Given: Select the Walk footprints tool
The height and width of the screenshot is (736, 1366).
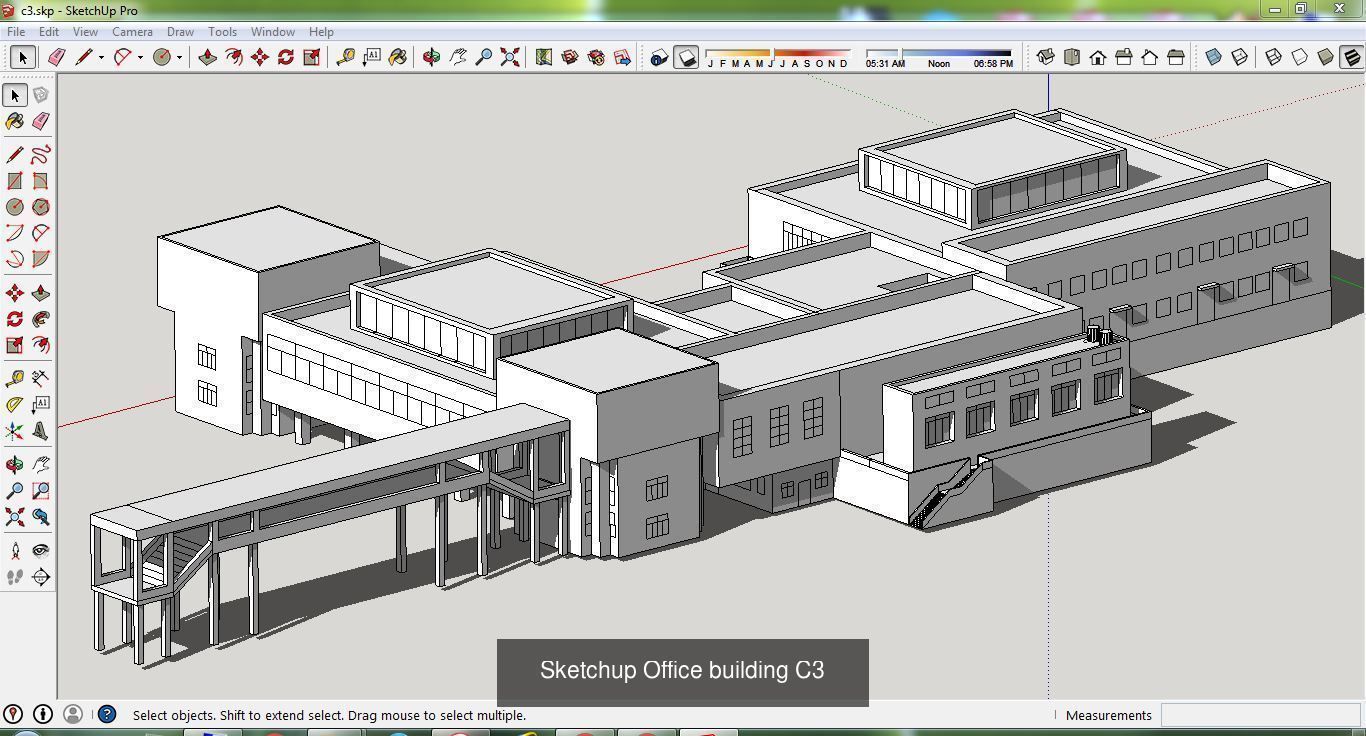Looking at the screenshot, I should click(15, 577).
